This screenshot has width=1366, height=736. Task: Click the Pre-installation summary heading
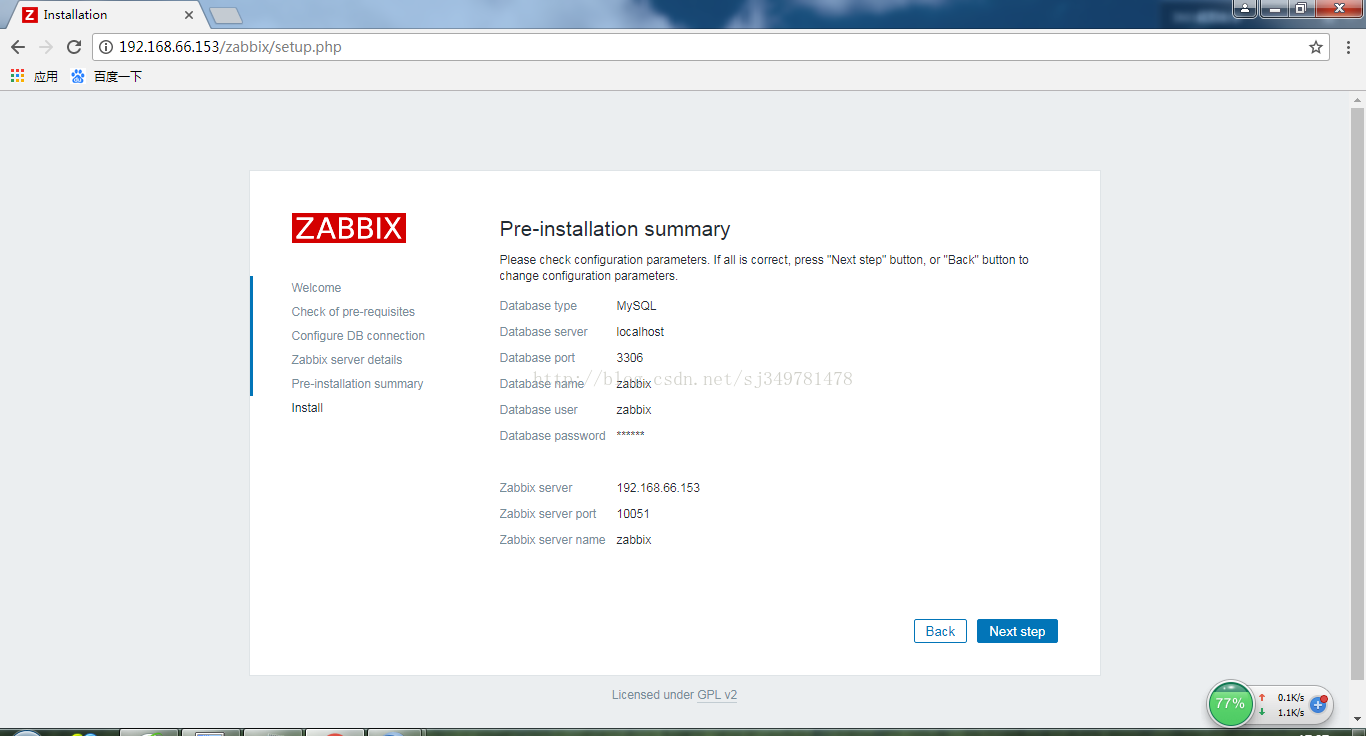point(615,229)
